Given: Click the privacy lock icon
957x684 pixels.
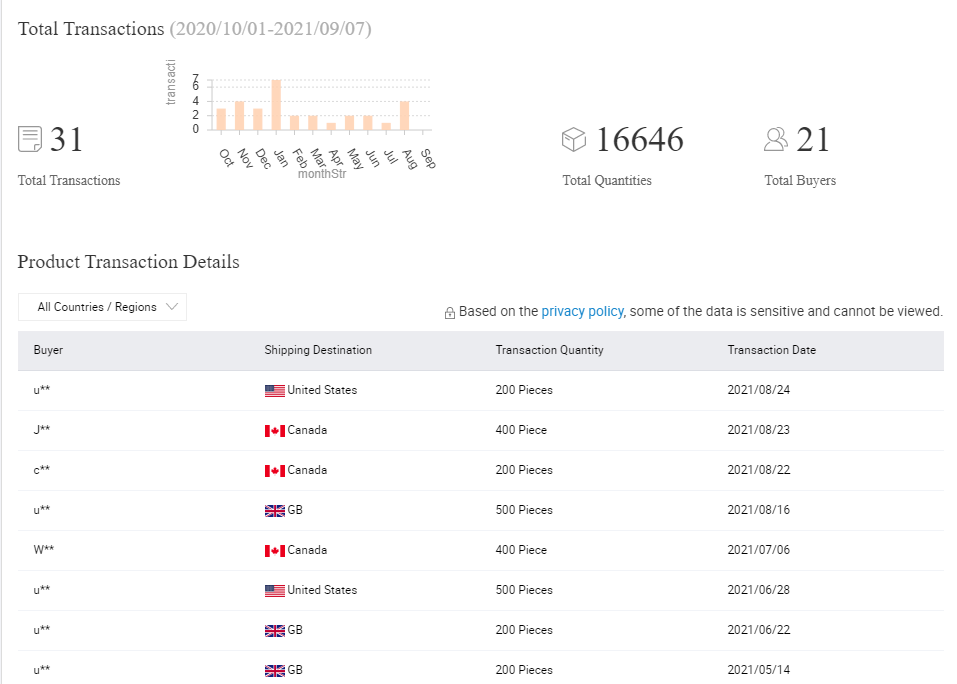Looking at the screenshot, I should click(450, 313).
